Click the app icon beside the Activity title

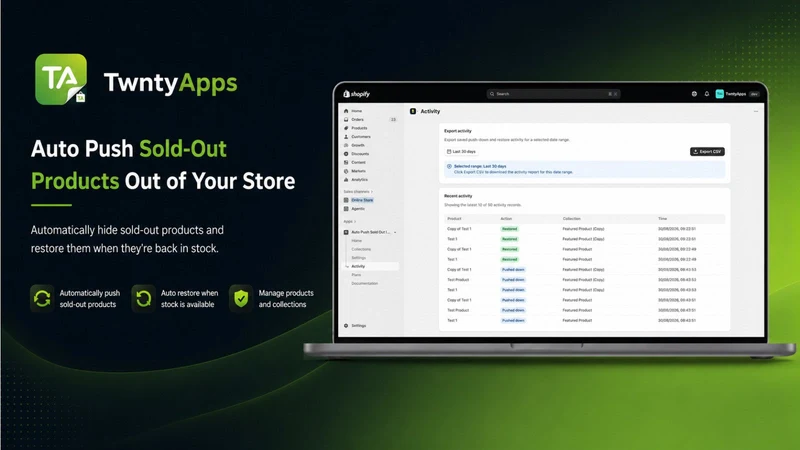coord(413,111)
